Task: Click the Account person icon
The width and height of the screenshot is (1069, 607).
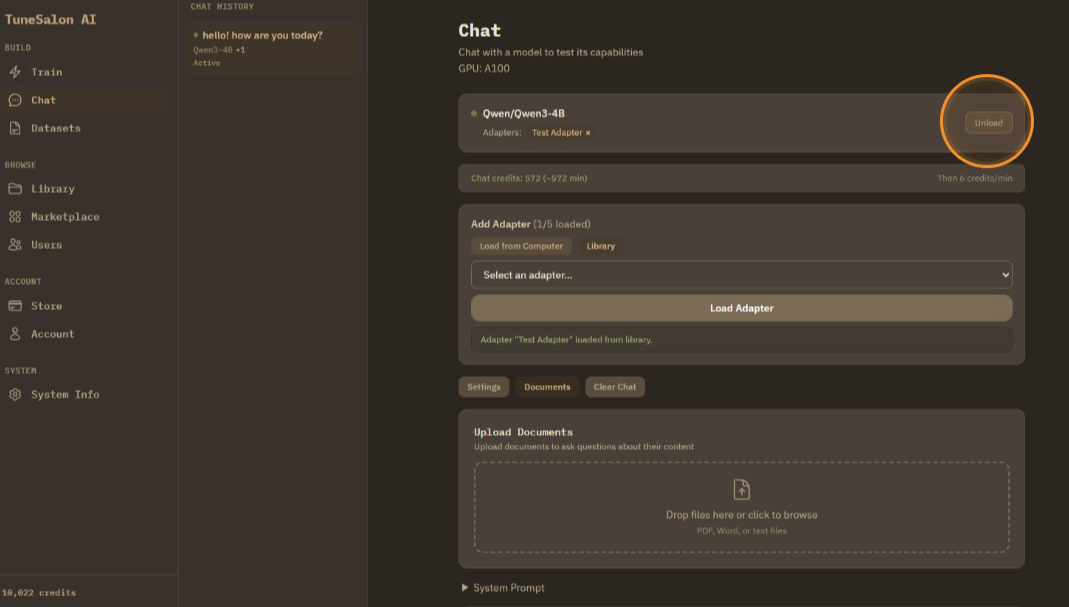Action: pos(15,334)
